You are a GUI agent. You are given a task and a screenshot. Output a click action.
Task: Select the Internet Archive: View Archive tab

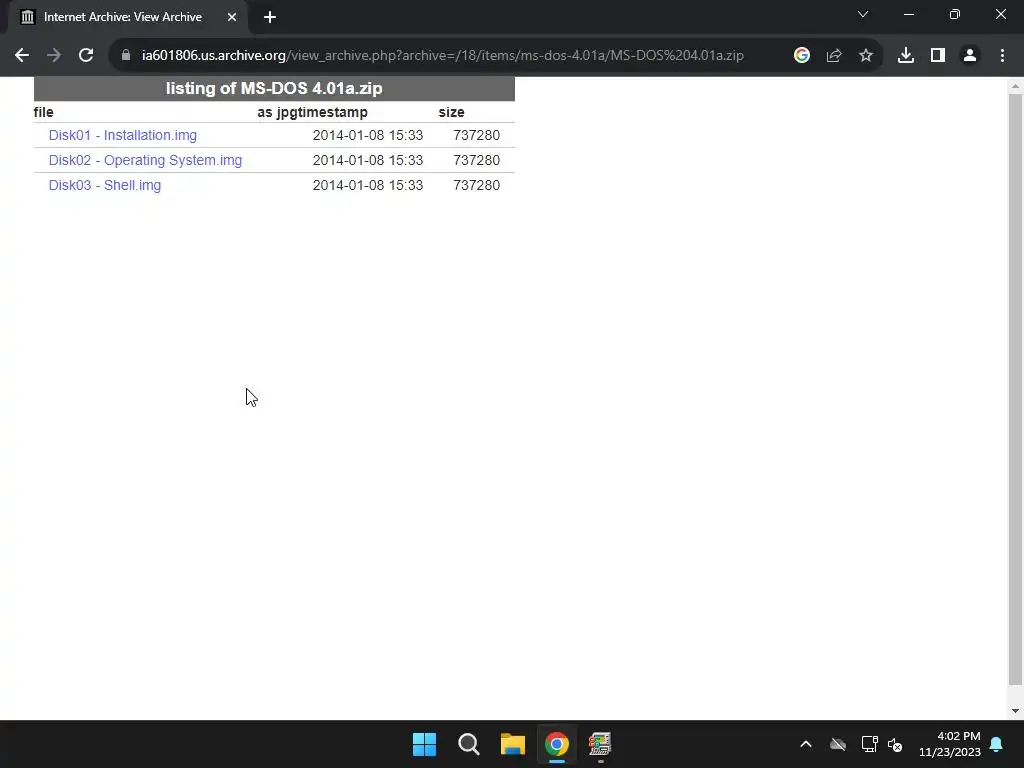[127, 17]
